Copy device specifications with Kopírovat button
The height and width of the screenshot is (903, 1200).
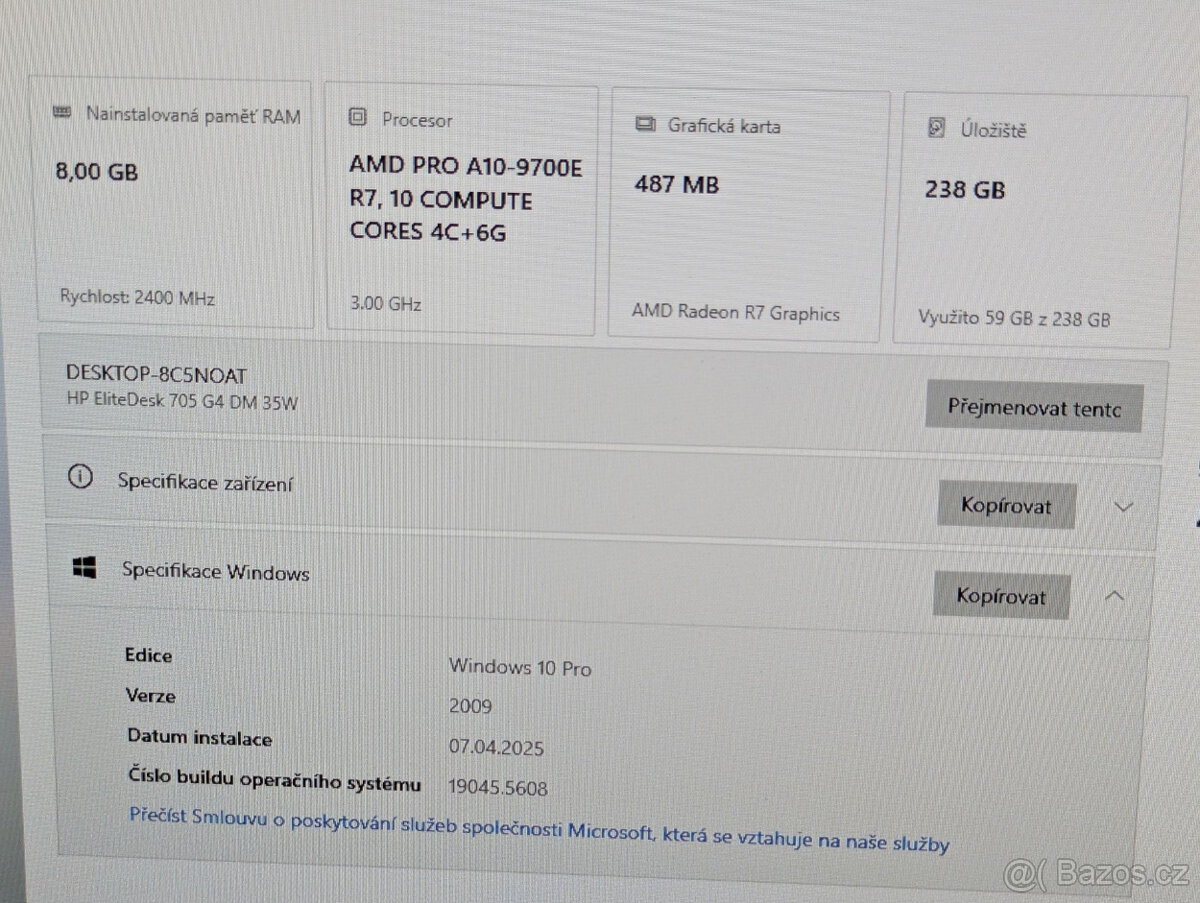point(1006,505)
